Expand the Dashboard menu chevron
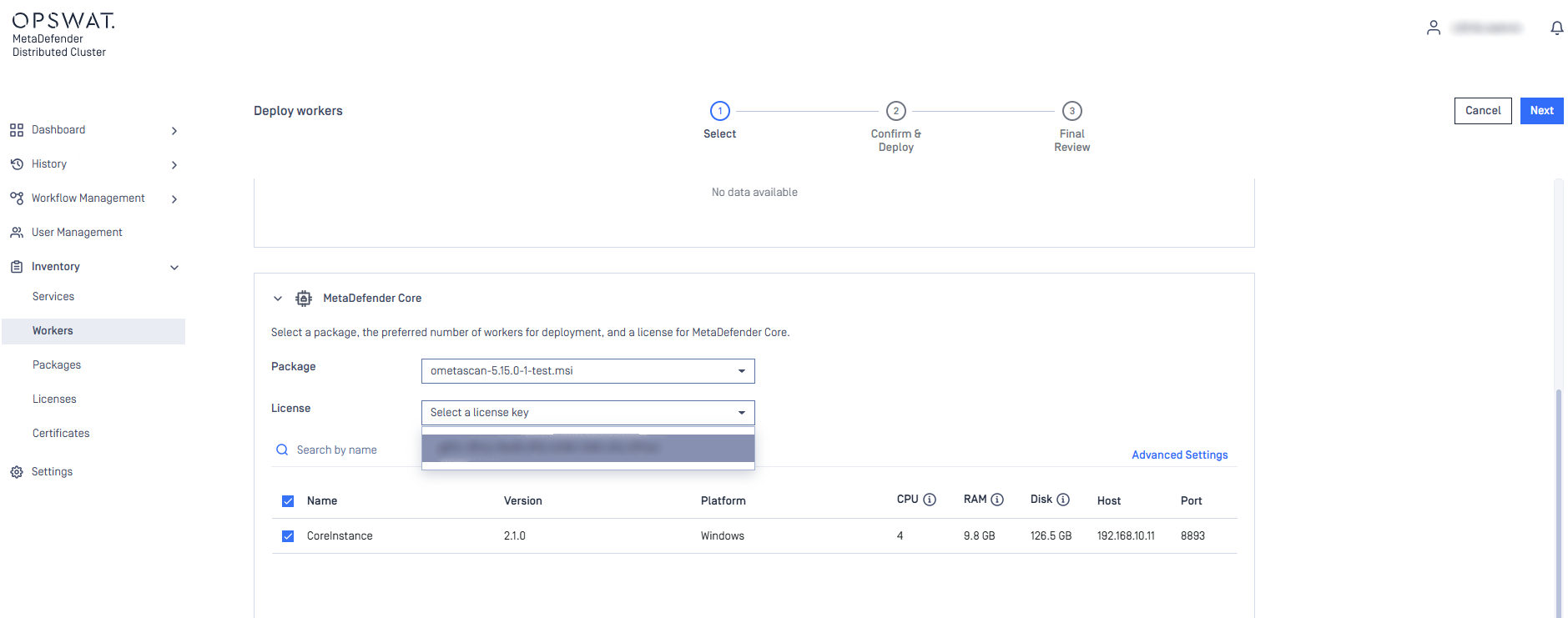The width and height of the screenshot is (1568, 618). (x=174, y=131)
